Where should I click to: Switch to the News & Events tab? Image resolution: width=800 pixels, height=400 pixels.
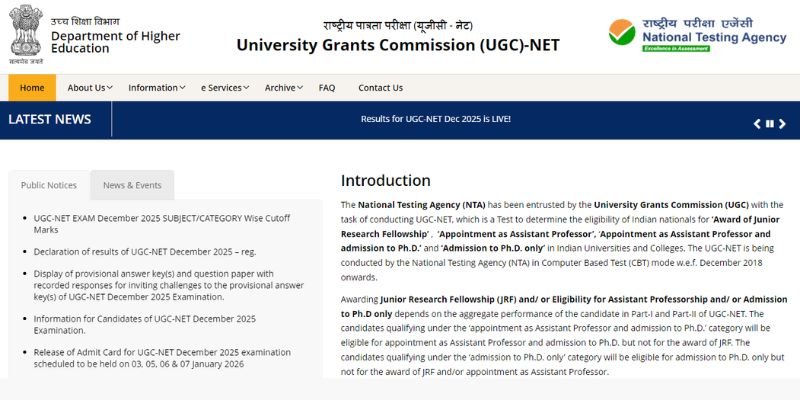tap(132, 185)
